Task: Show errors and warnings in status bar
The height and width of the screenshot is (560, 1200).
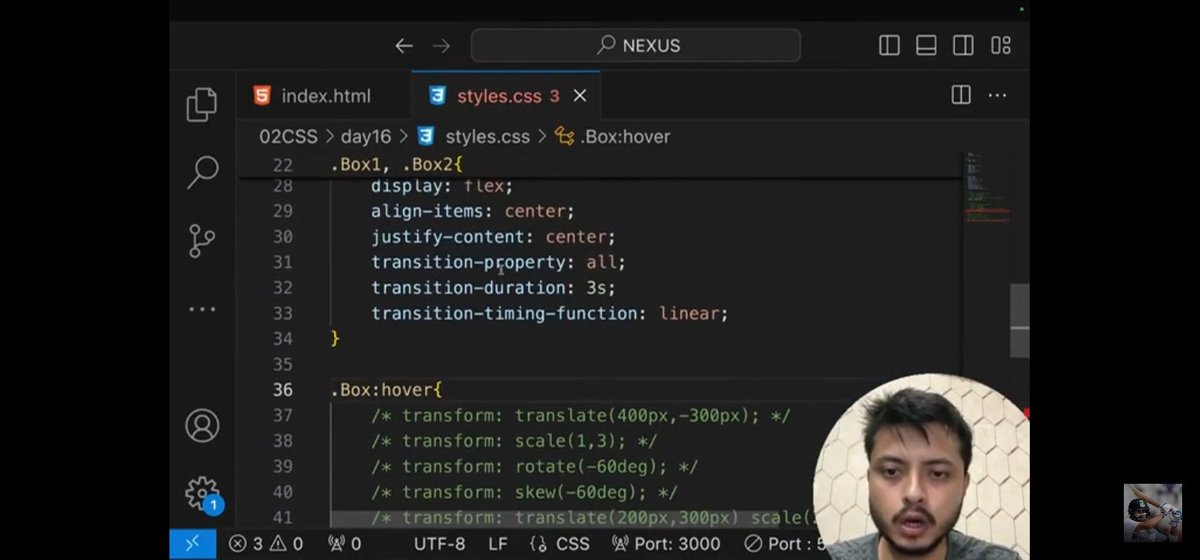Action: pyautogui.click(x=265, y=544)
